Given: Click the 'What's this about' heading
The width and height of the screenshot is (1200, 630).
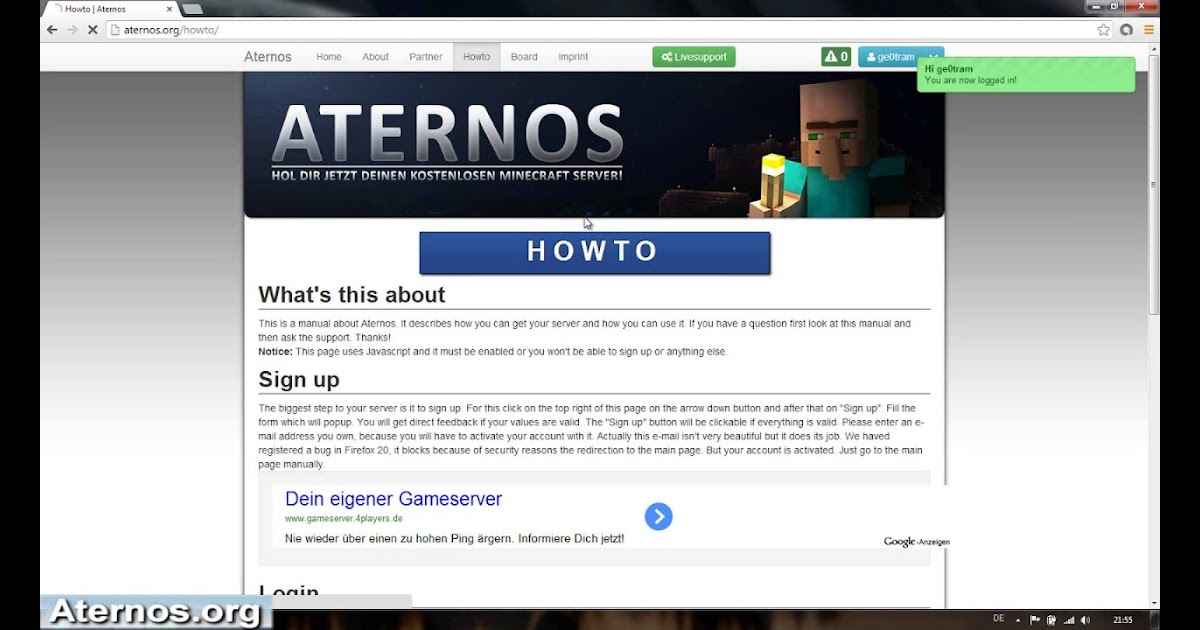Looking at the screenshot, I should click(x=352, y=295).
